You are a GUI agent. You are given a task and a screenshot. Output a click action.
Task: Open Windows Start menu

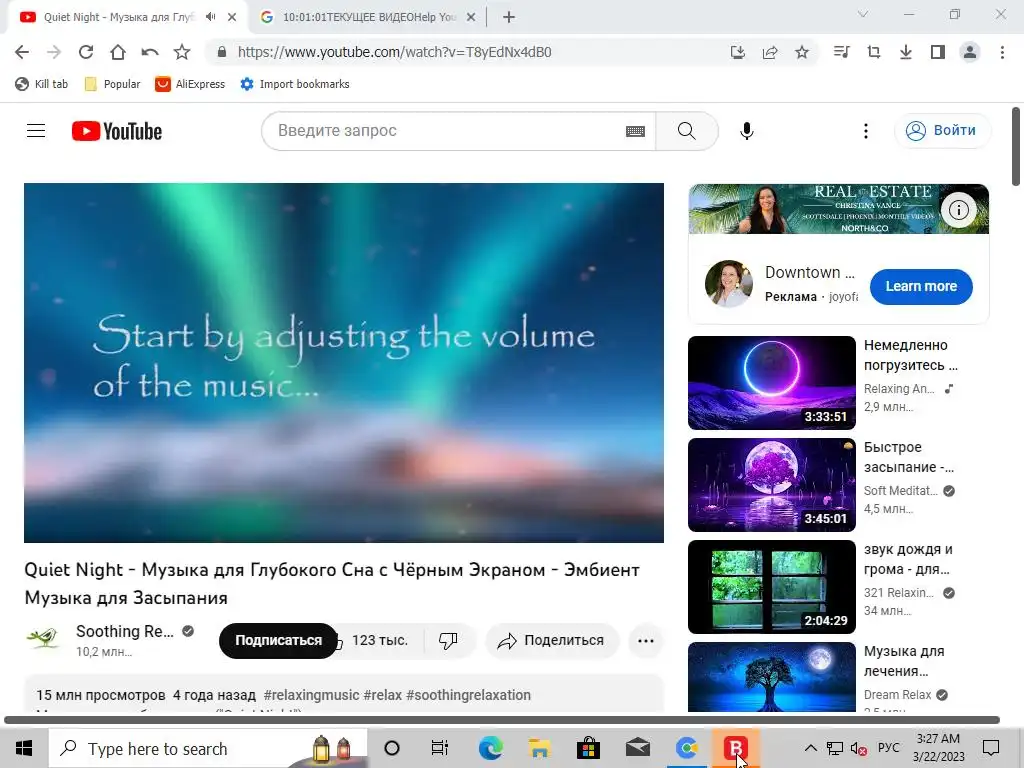click(x=24, y=748)
